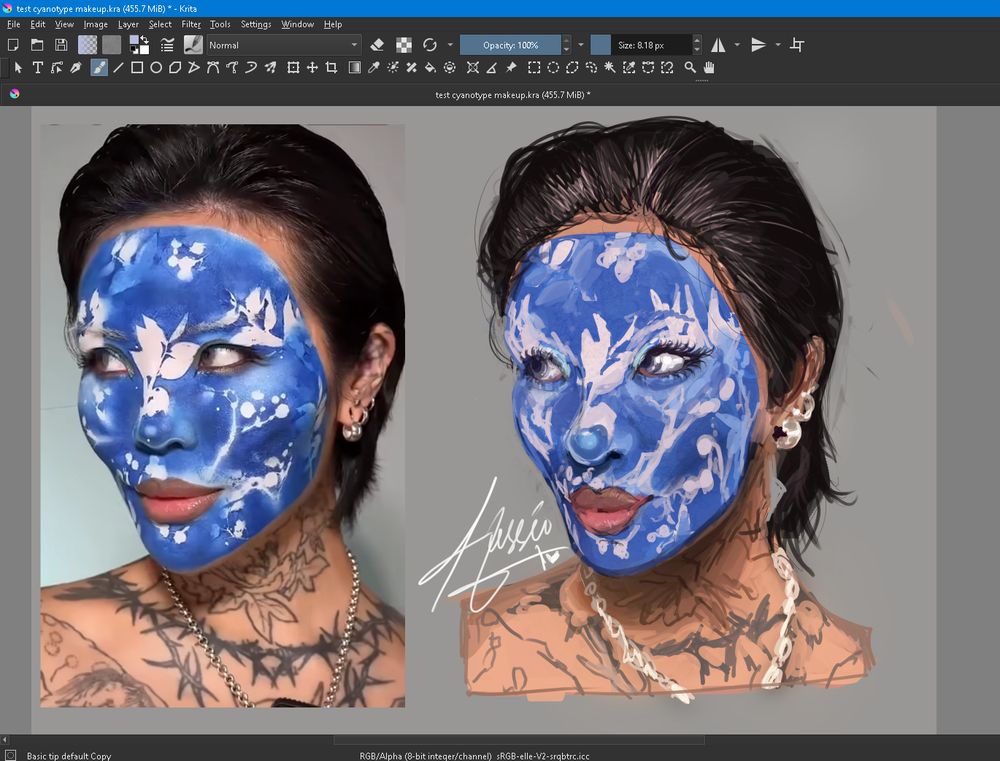1000x761 pixels.
Task: Select the Edit Shapes tool
Action: pyautogui.click(x=57, y=68)
